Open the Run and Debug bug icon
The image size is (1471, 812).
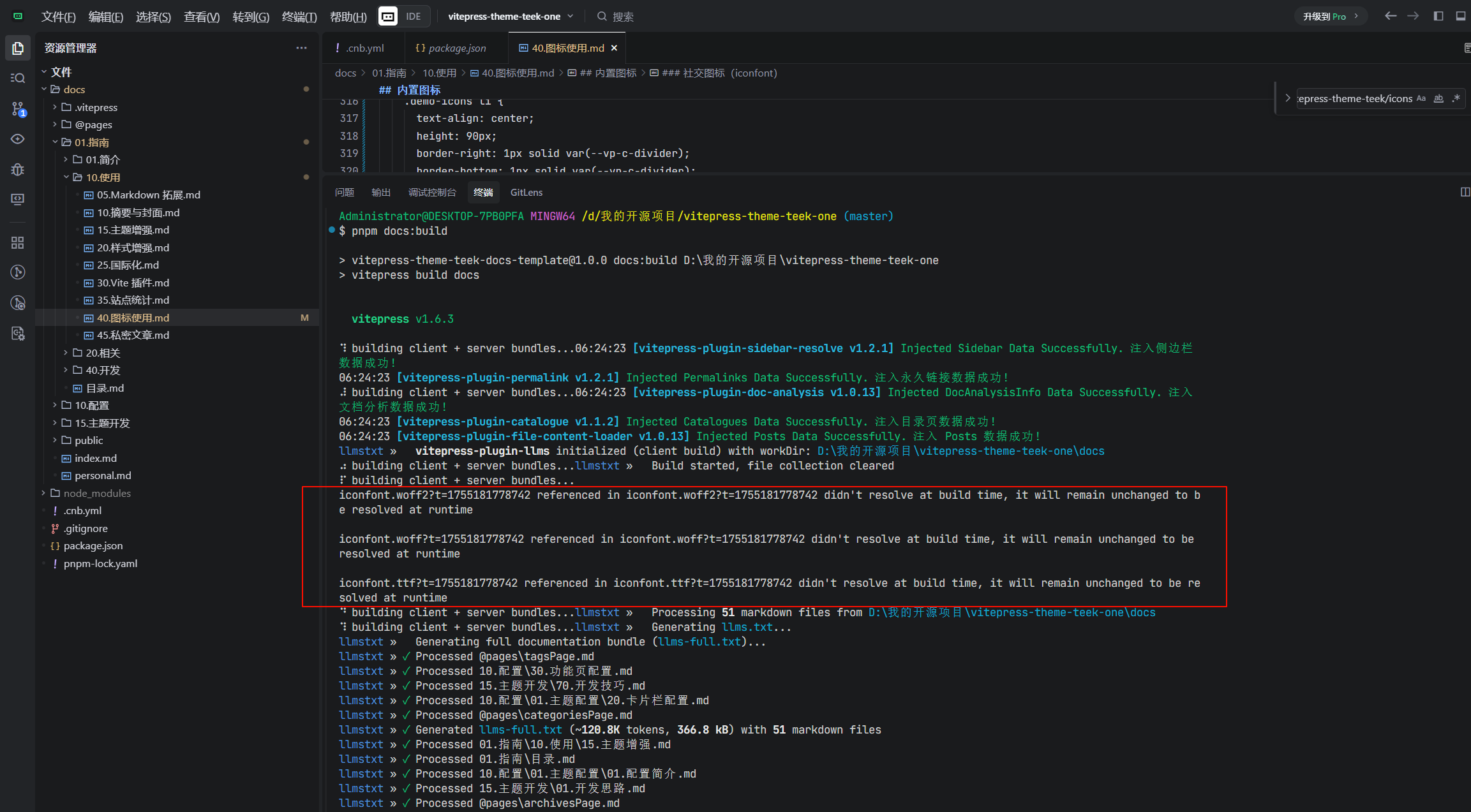[18, 170]
